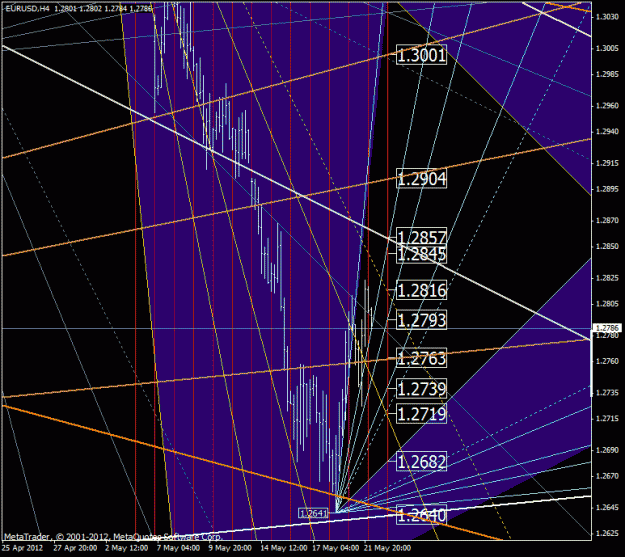Image resolution: width=625 pixels, height=557 pixels.
Task: Click the 1.2690 price axis value
Action: coord(607,450)
